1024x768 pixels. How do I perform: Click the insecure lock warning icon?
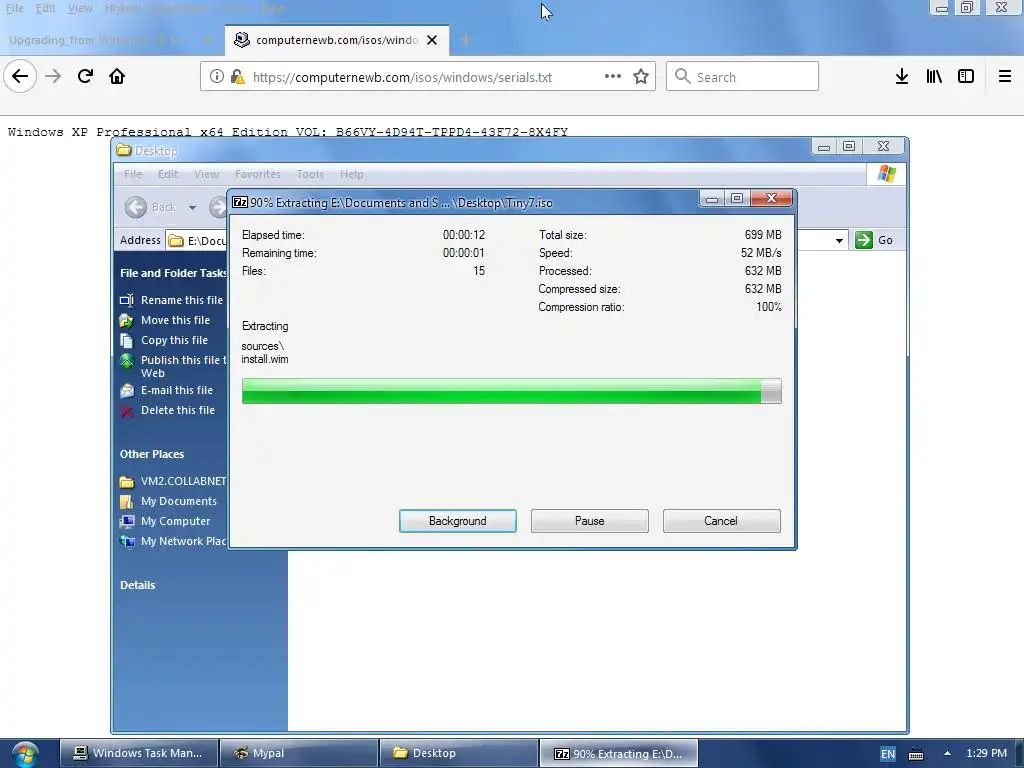click(x=238, y=77)
